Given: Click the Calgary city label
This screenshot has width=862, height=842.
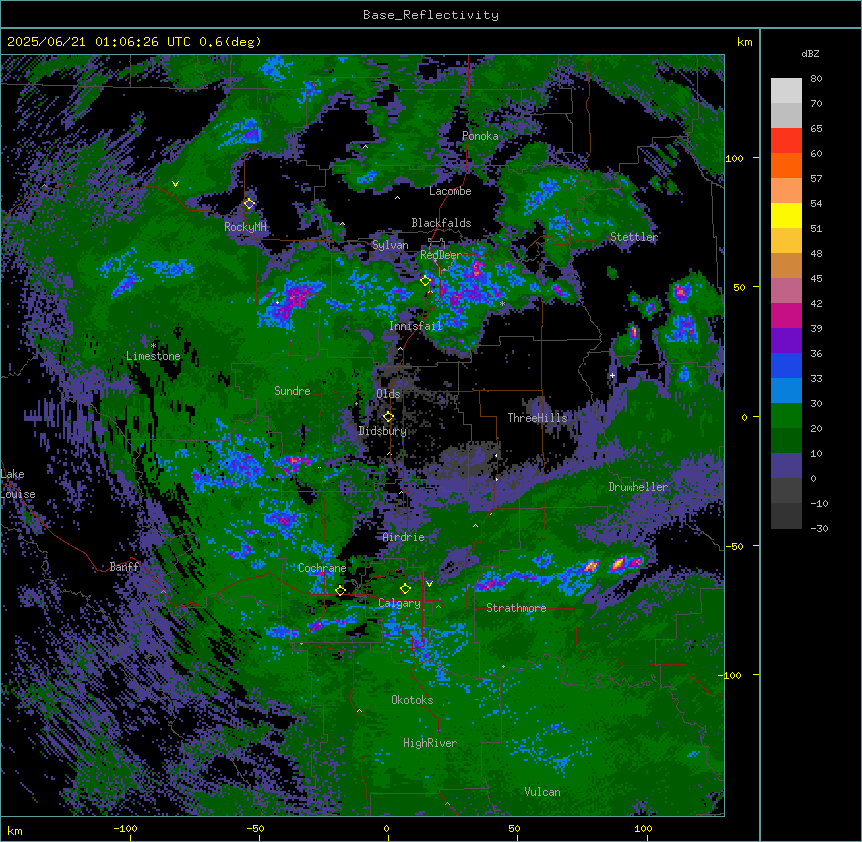Looking at the screenshot, I should click(x=399, y=603).
